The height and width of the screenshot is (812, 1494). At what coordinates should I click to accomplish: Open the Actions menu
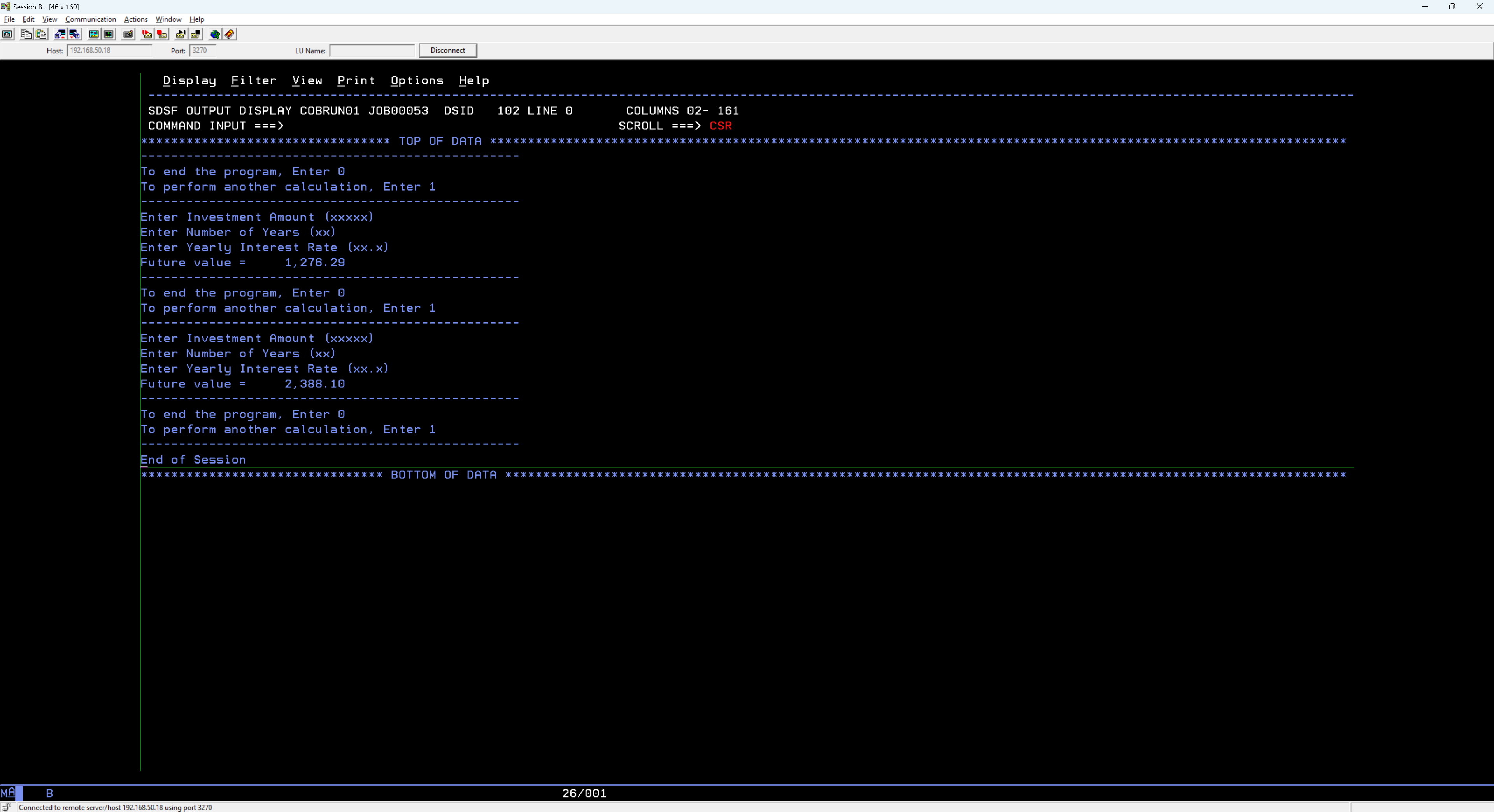pyautogui.click(x=135, y=19)
